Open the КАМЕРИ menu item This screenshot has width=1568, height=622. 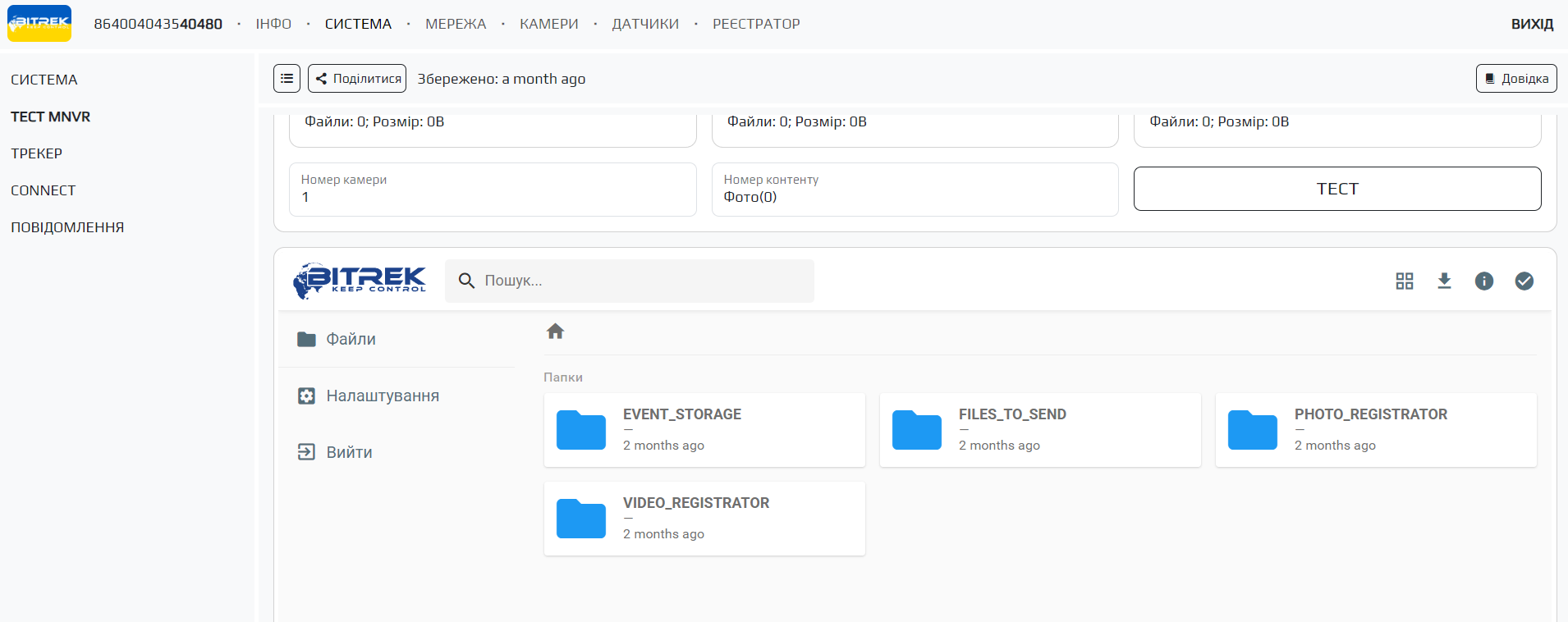coord(548,24)
